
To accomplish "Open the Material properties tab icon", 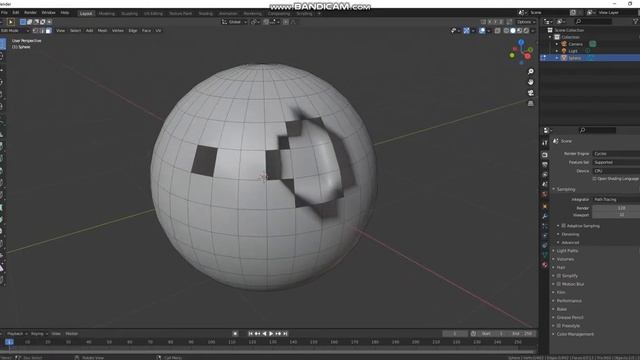I will pos(545,265).
